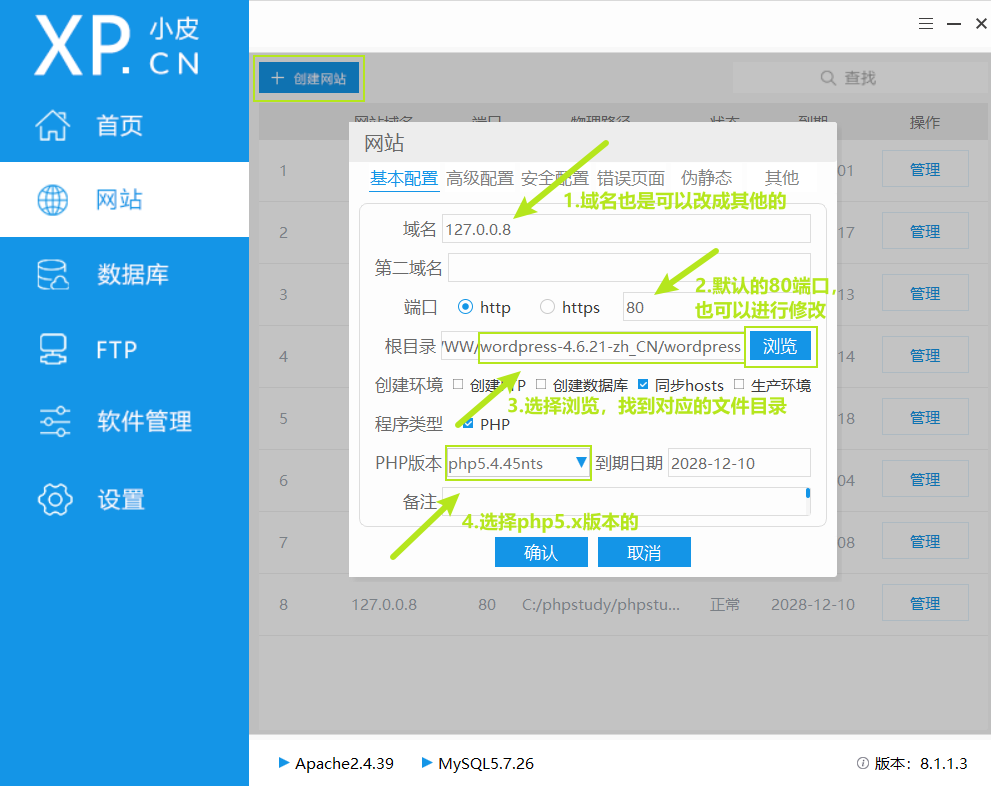This screenshot has width=991, height=786.
Task: Open the 设置 settings gear icon
Action: 55,499
